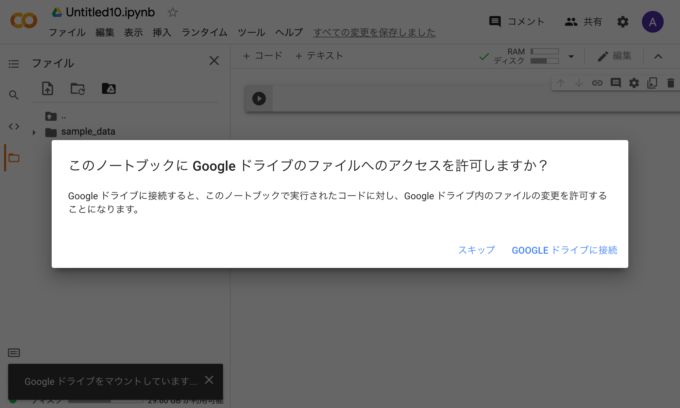Click the Untitled10.ipynb title
Screen dimensions: 680x408
pos(110,12)
